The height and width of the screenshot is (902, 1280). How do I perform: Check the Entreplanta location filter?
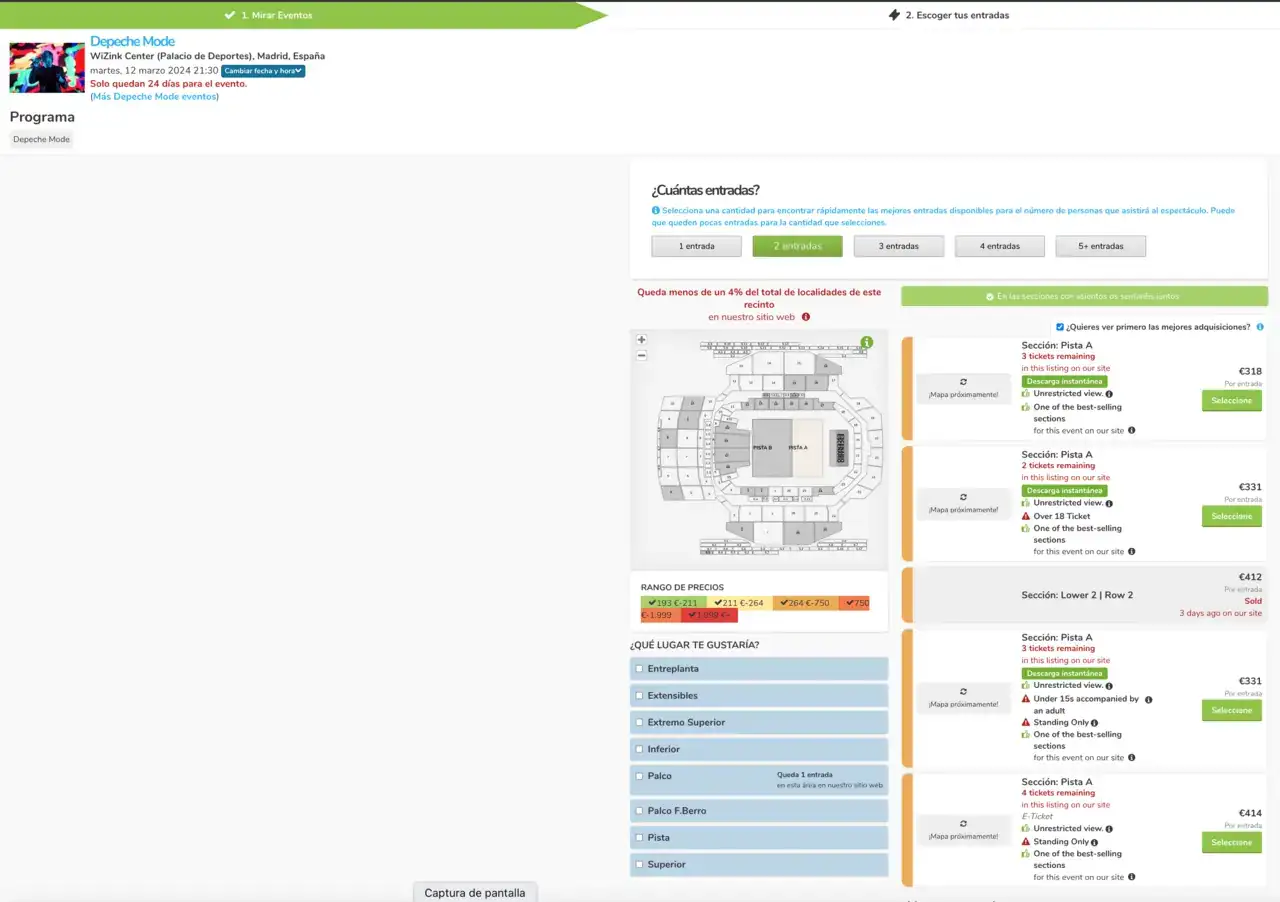(639, 668)
